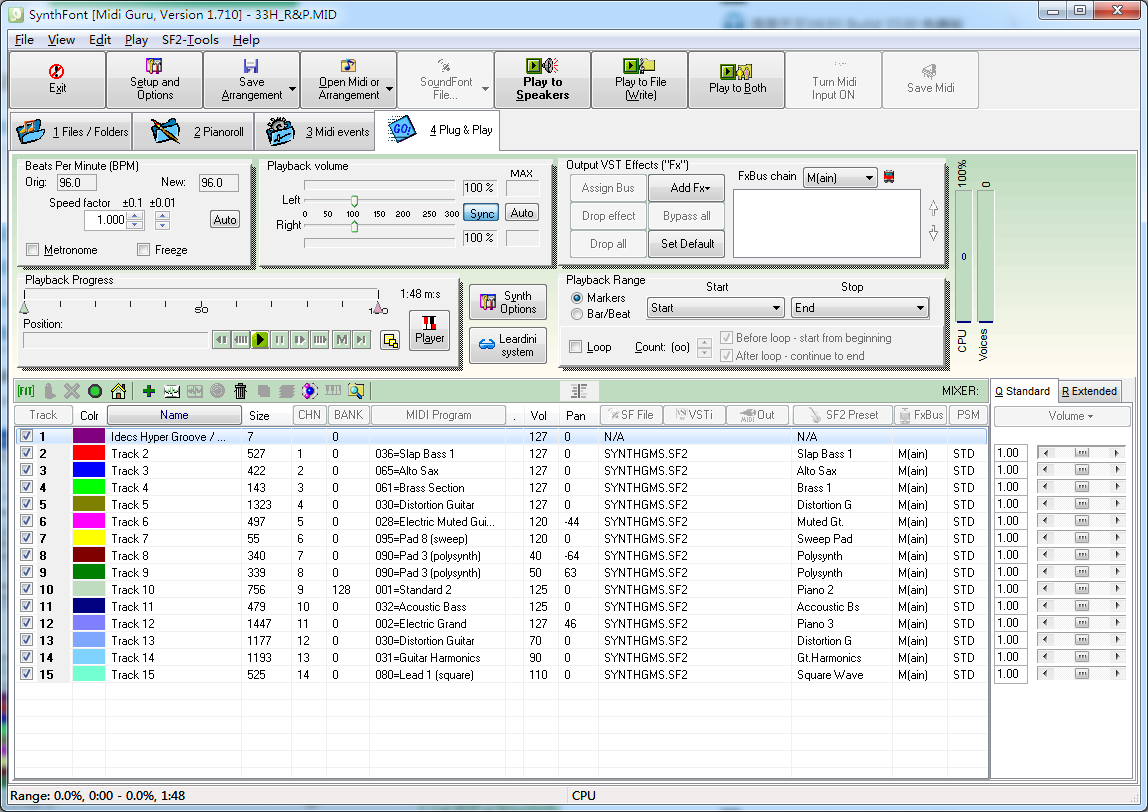
Task: Click the trash can icon
Action: coord(240,391)
